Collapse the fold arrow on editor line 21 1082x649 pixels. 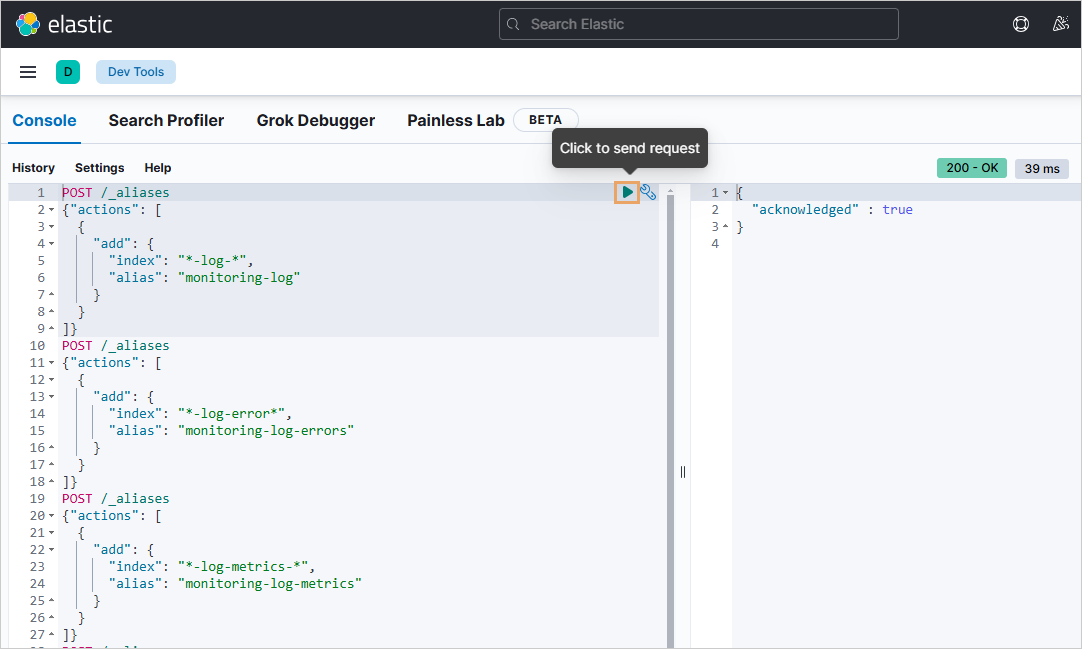[x=52, y=533]
